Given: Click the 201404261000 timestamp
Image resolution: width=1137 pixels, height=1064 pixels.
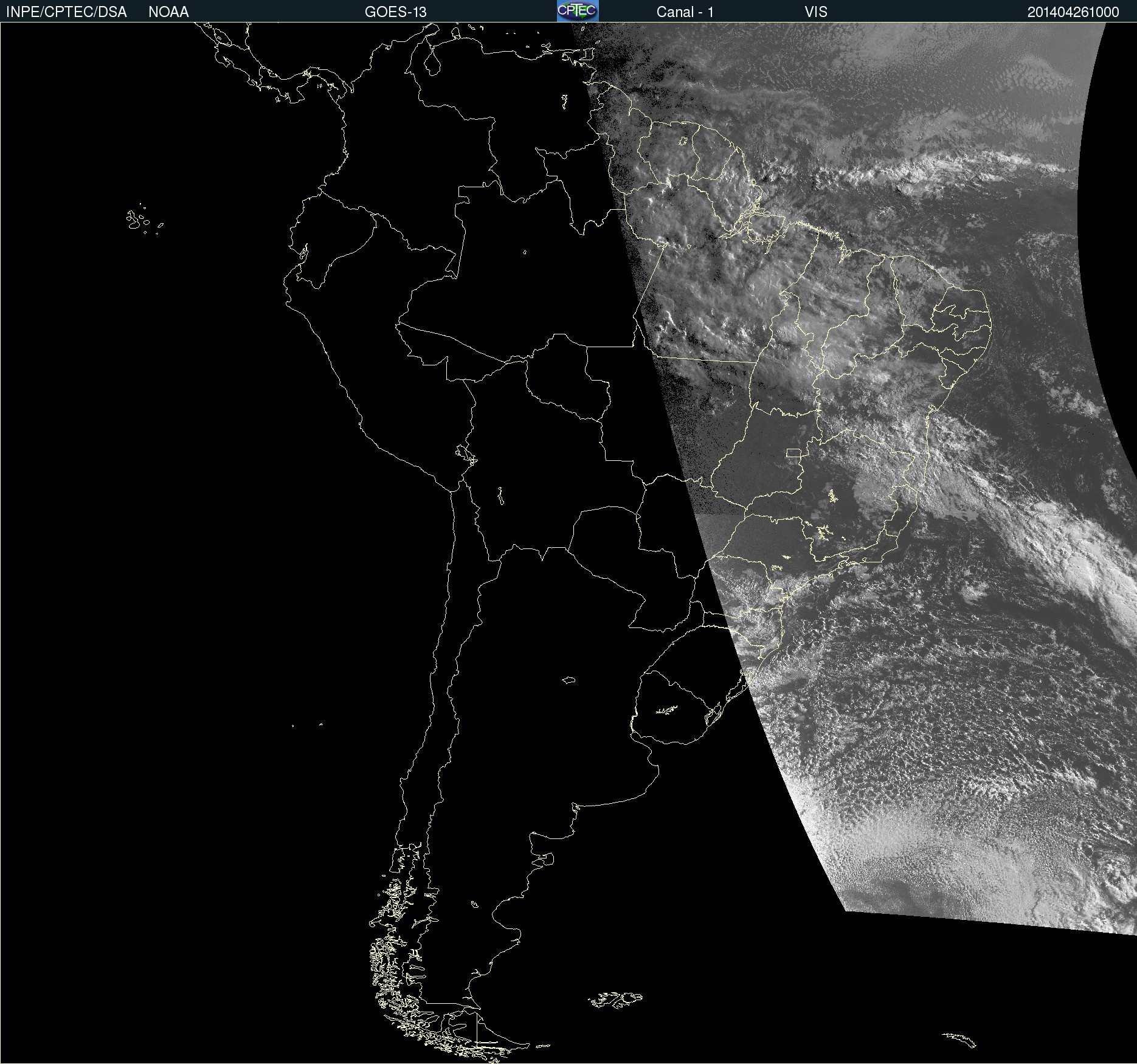Looking at the screenshot, I should tap(1073, 12).
